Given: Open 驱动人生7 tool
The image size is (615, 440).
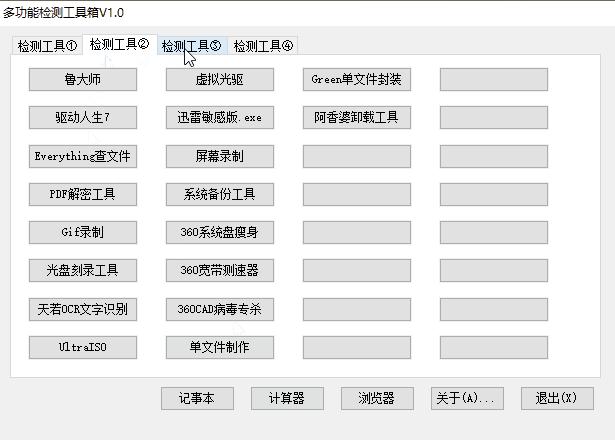Looking at the screenshot, I should pyautogui.click(x=83, y=117).
